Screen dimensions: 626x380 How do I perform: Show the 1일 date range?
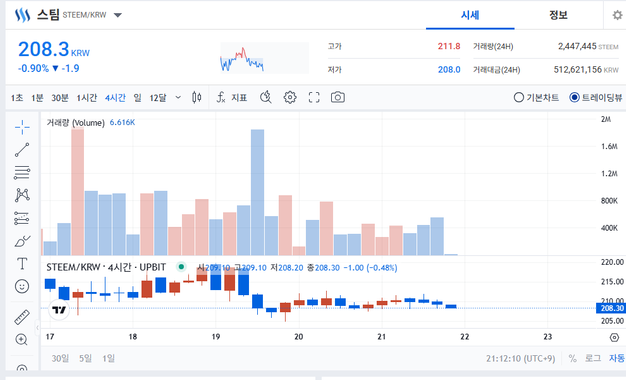pyautogui.click(x=108, y=358)
